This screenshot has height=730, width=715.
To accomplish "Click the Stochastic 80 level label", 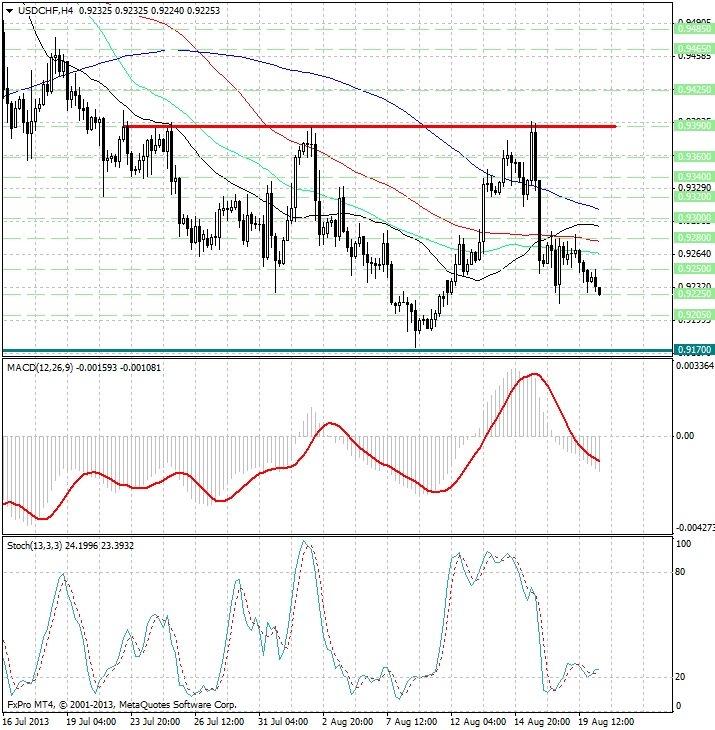I will pos(680,572).
